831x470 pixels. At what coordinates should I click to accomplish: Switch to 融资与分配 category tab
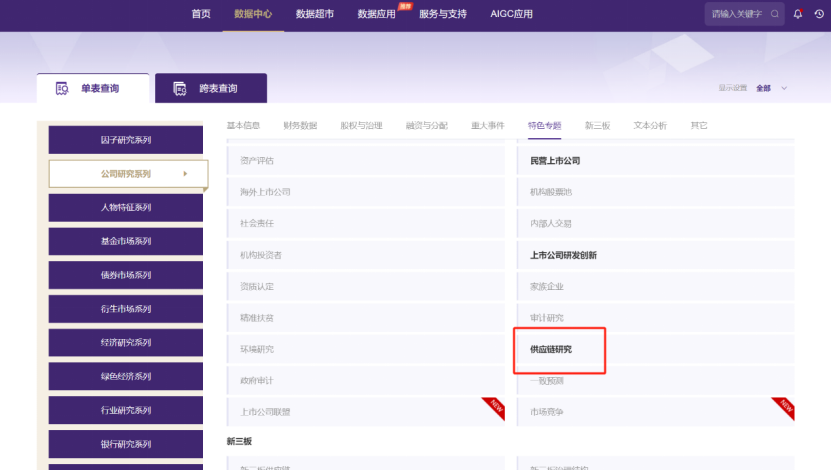pos(427,126)
